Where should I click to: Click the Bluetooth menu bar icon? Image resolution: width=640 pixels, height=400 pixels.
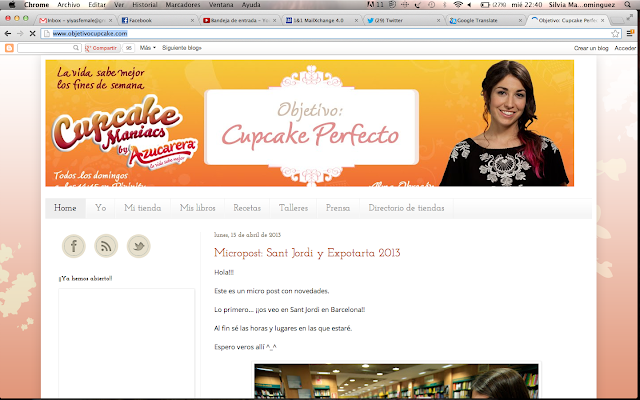point(444,5)
